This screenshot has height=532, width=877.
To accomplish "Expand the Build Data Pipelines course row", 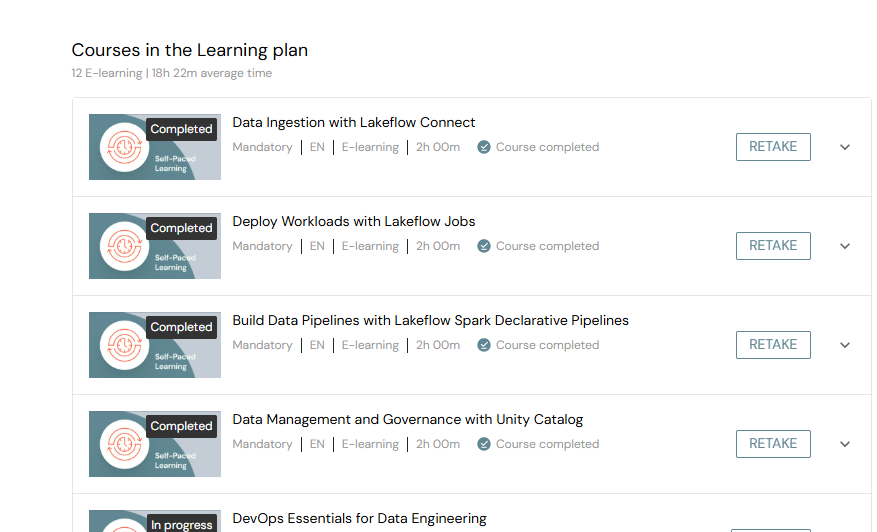I will coord(845,345).
